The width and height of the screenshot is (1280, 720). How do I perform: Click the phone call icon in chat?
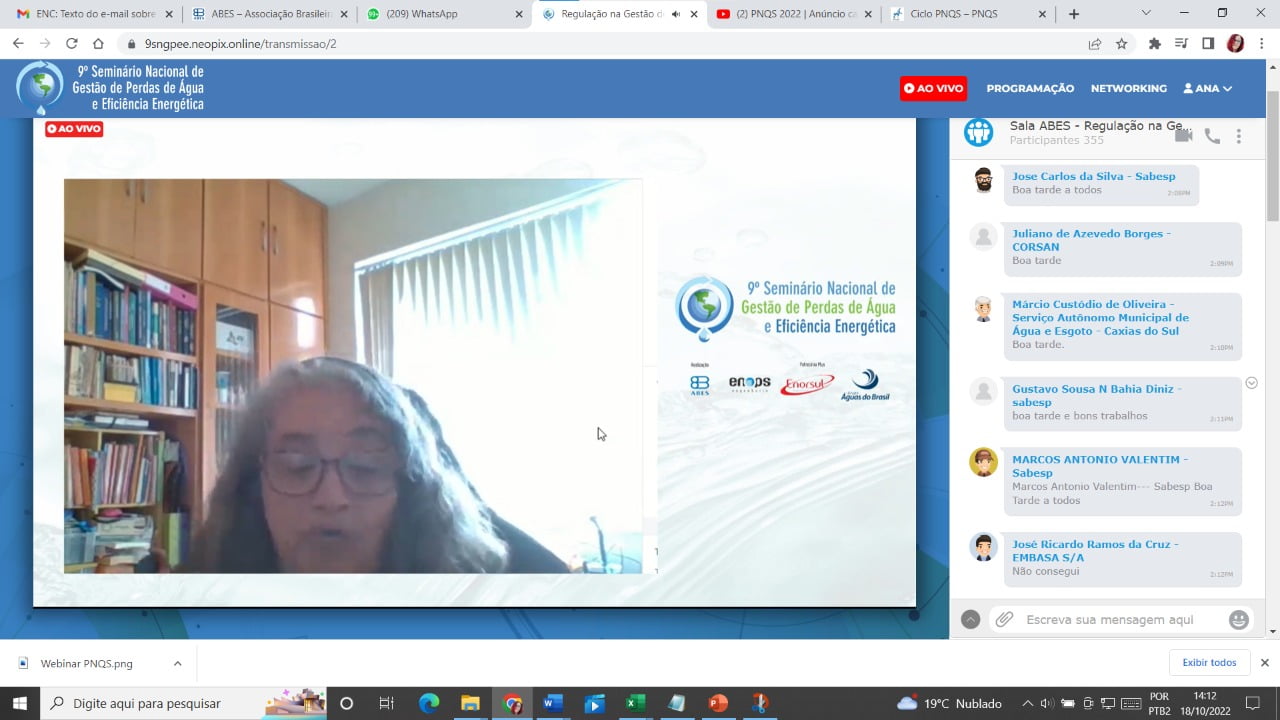[1212, 136]
